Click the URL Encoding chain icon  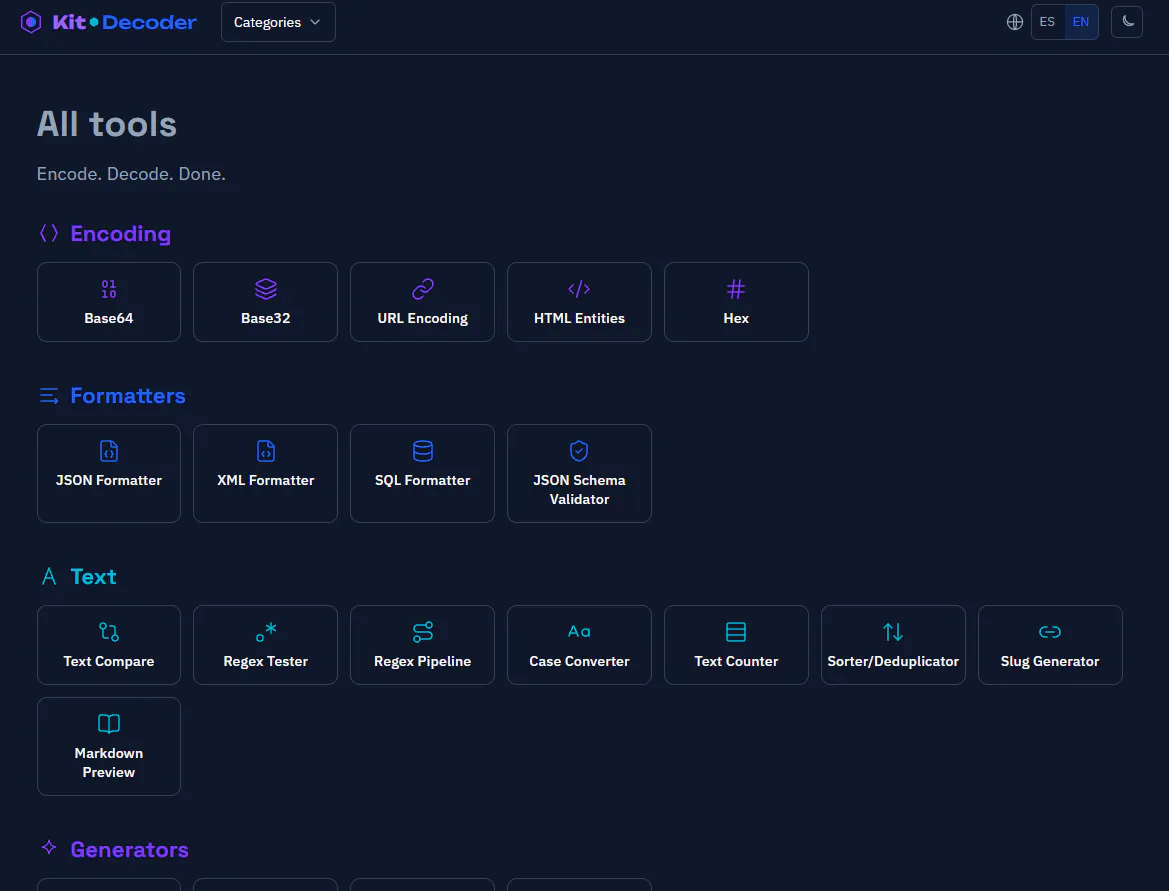point(423,289)
